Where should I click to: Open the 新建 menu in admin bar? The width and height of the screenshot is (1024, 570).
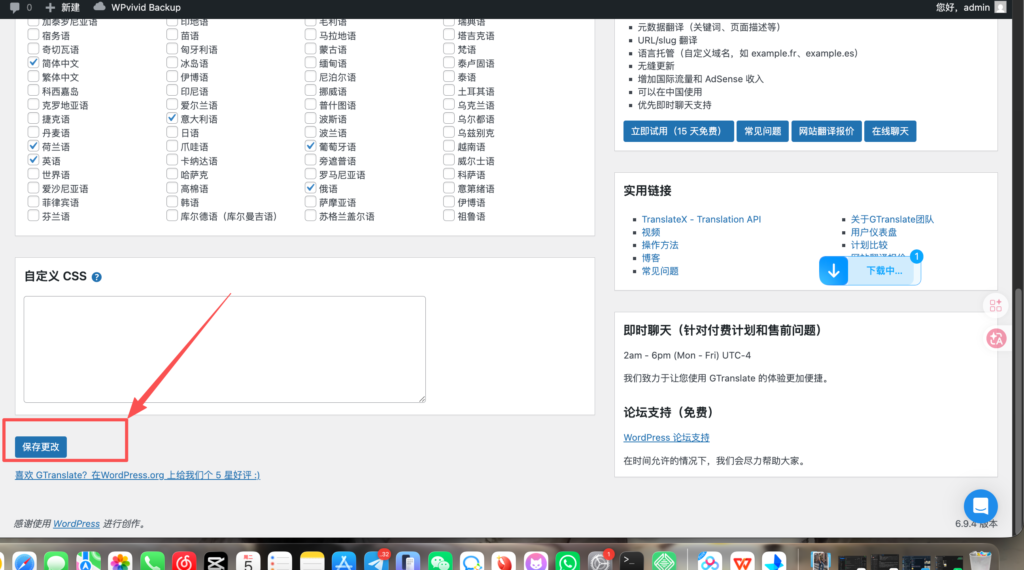[63, 7]
